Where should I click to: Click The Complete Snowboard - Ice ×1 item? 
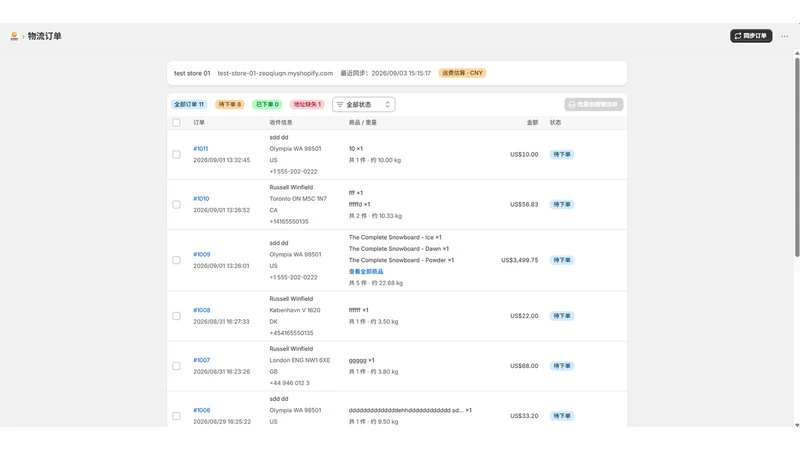[395, 237]
